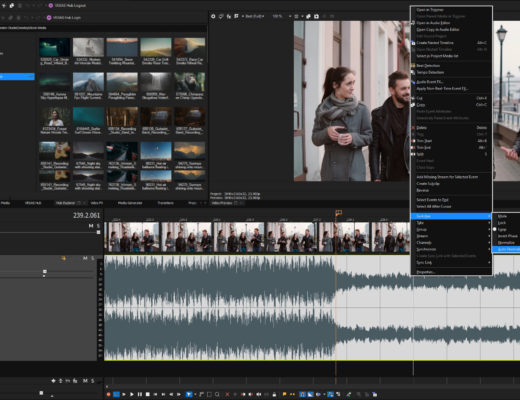Expand the Group submenu entry
Image resolution: width=520 pixels, height=400 pixels.
coord(451,229)
